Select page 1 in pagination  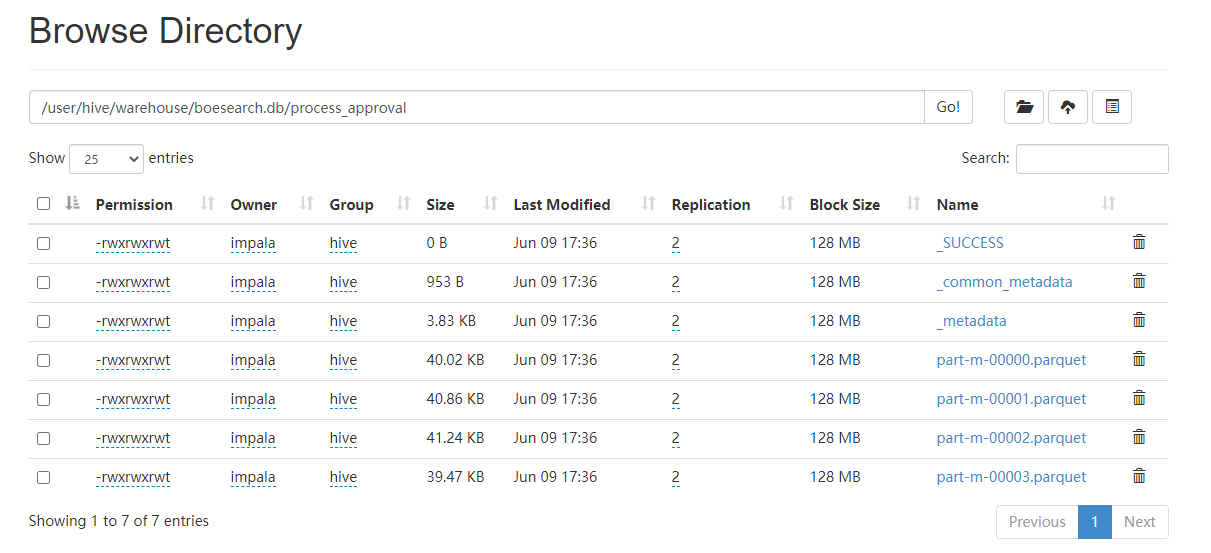(1095, 522)
